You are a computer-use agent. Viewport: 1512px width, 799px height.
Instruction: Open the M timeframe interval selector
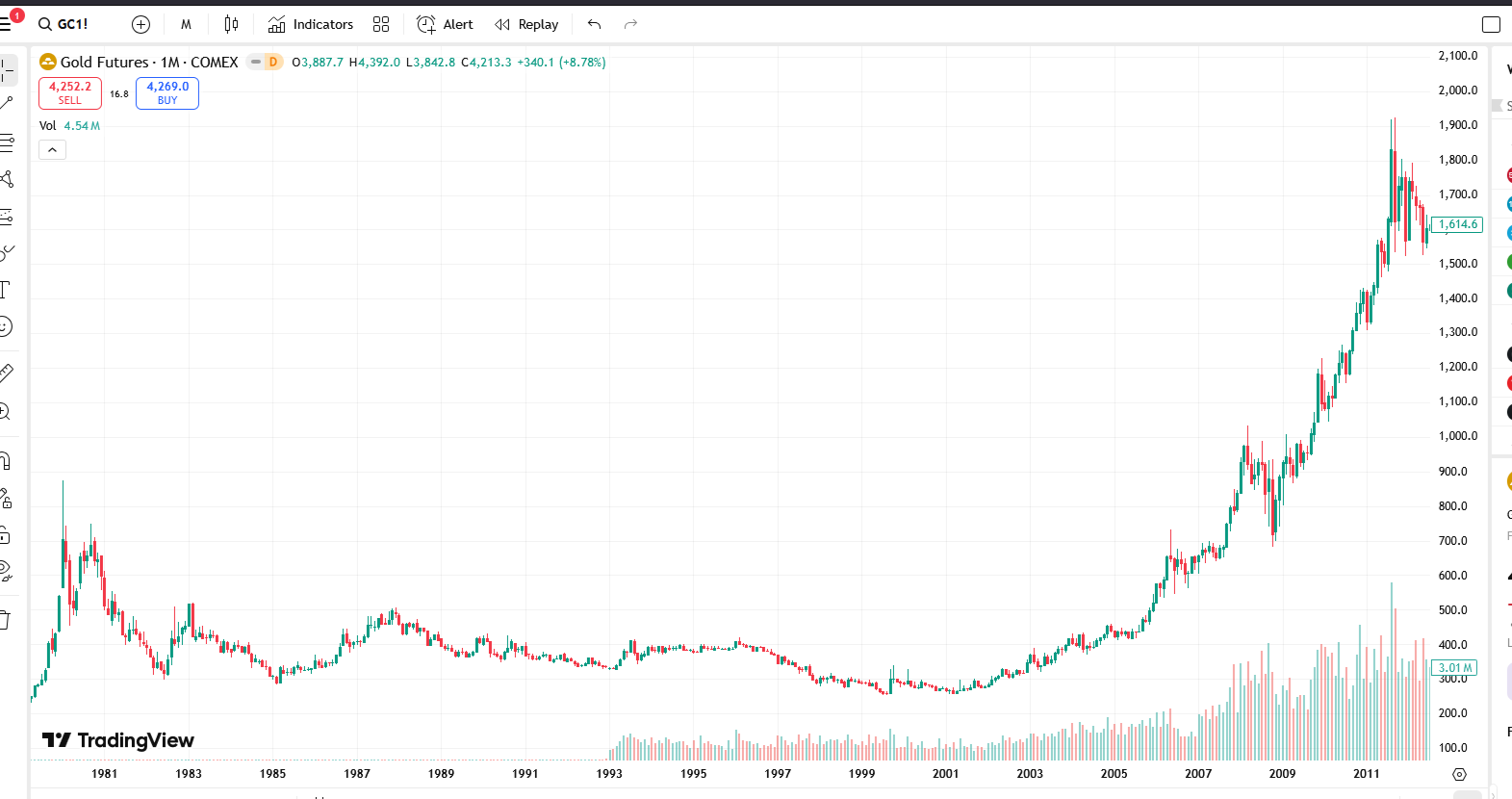point(186,24)
